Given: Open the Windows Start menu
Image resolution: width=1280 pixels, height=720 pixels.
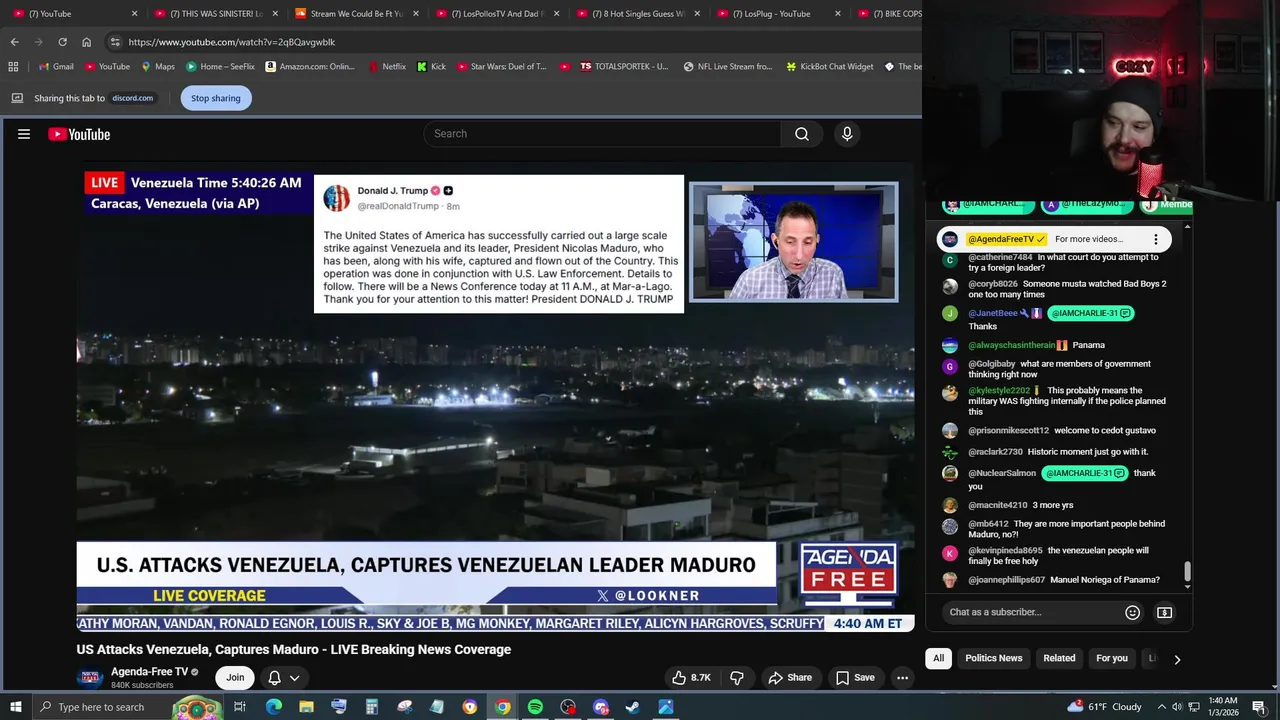Looking at the screenshot, I should pyautogui.click(x=15, y=707).
